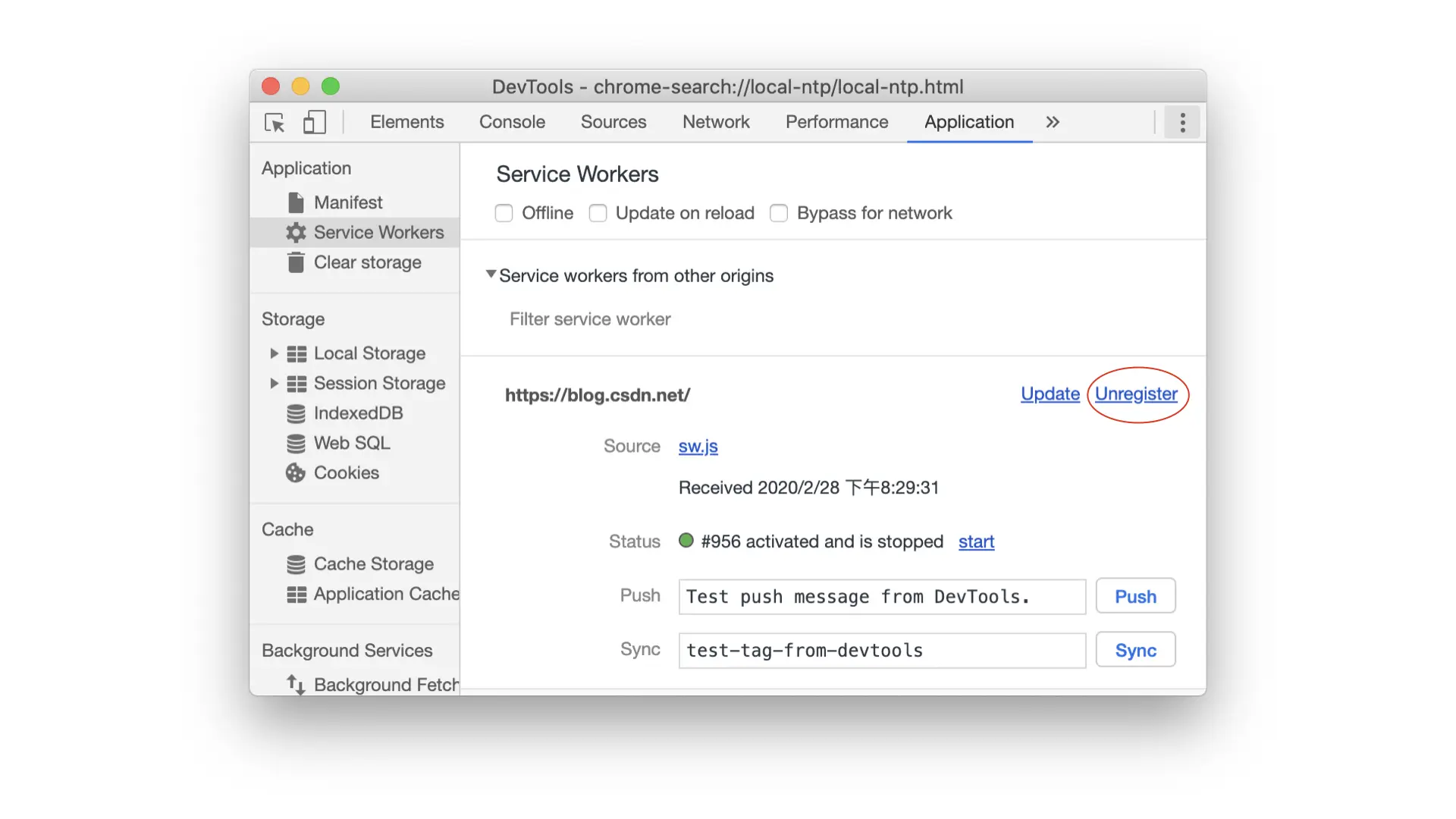
Task: Enable Bypass for network checkbox
Action: click(779, 213)
